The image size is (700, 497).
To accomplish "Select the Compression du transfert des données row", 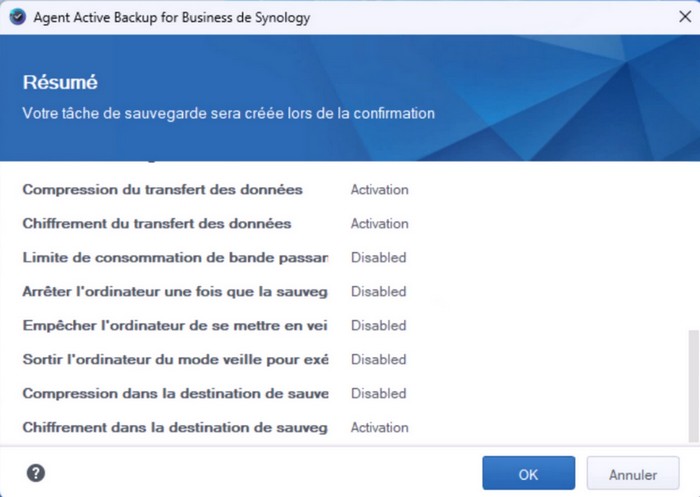I will tap(162, 190).
